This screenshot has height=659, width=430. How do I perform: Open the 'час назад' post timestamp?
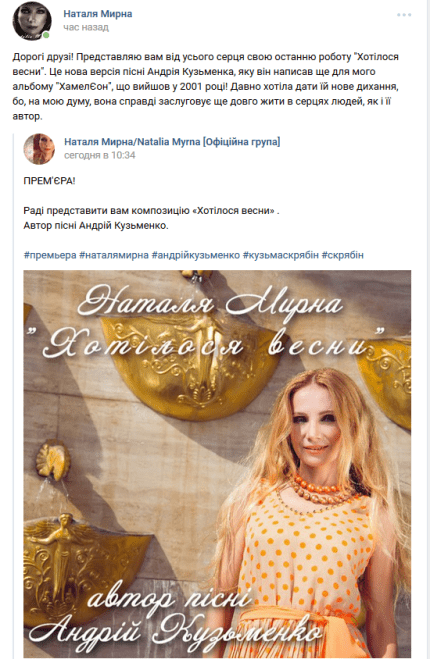point(86,27)
